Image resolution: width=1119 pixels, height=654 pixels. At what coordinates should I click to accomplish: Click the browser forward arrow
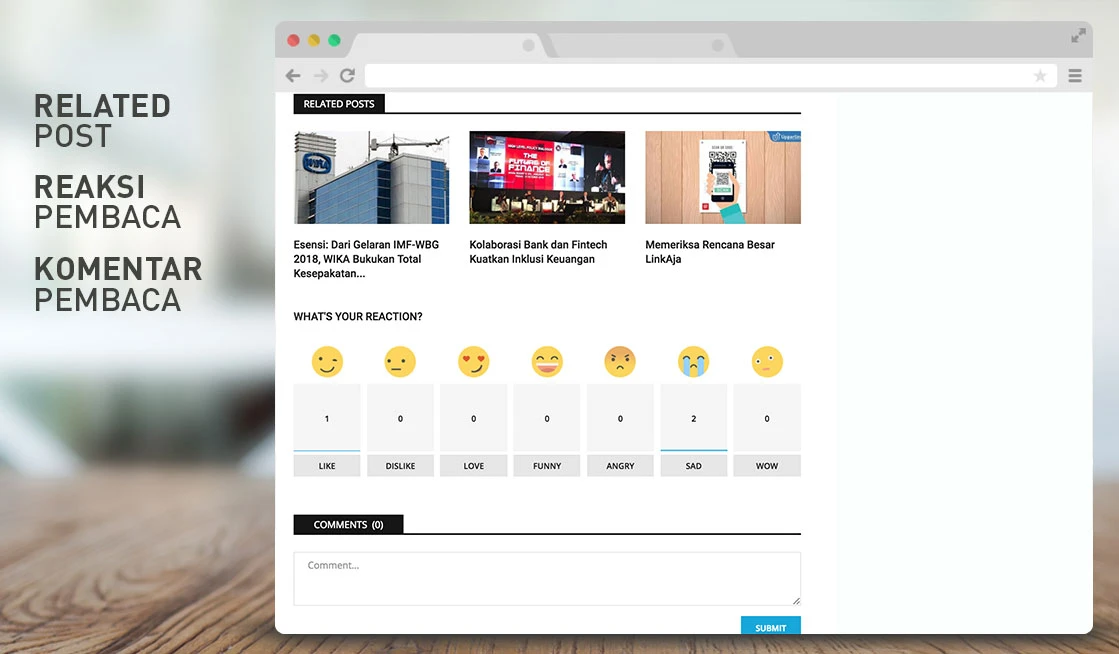320,75
